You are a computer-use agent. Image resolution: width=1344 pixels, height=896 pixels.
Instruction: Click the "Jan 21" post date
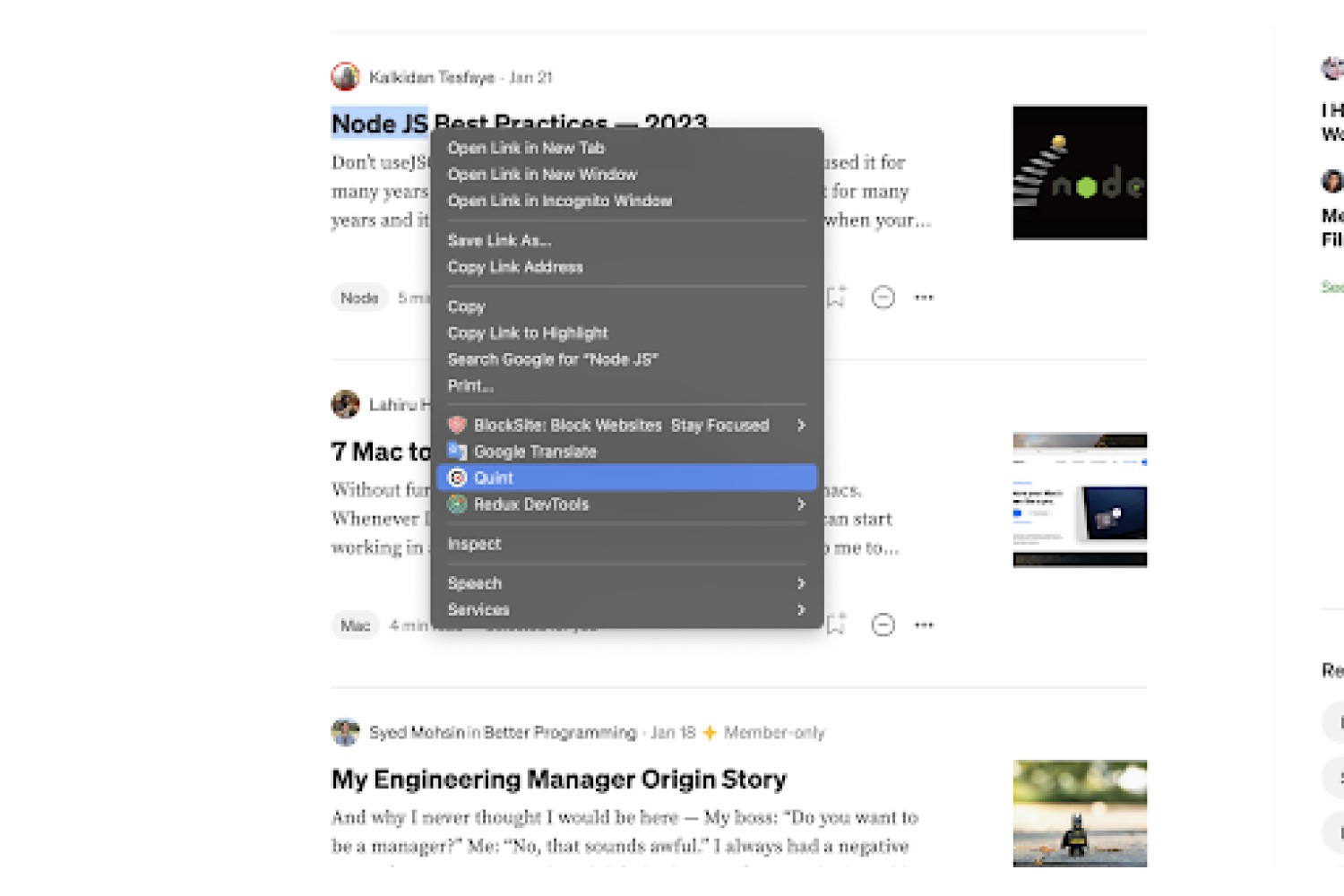click(x=530, y=77)
